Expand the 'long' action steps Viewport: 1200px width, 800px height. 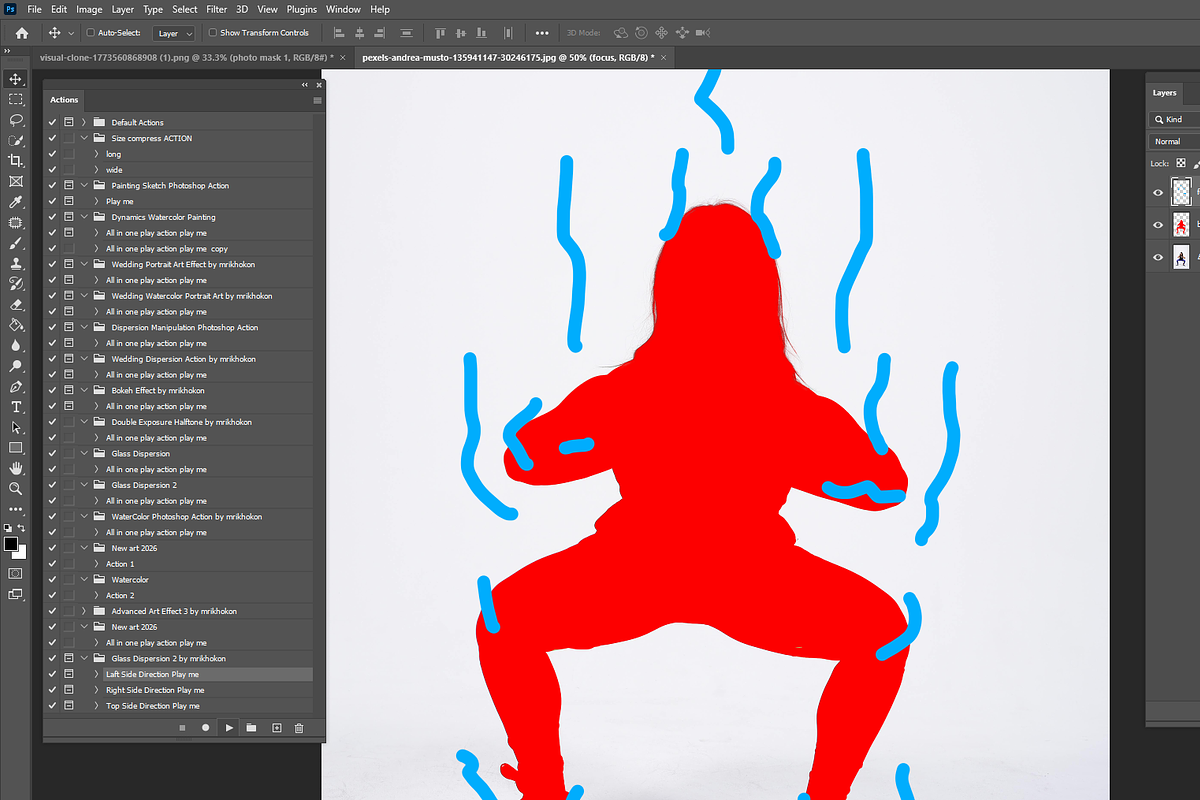pyautogui.click(x=96, y=154)
